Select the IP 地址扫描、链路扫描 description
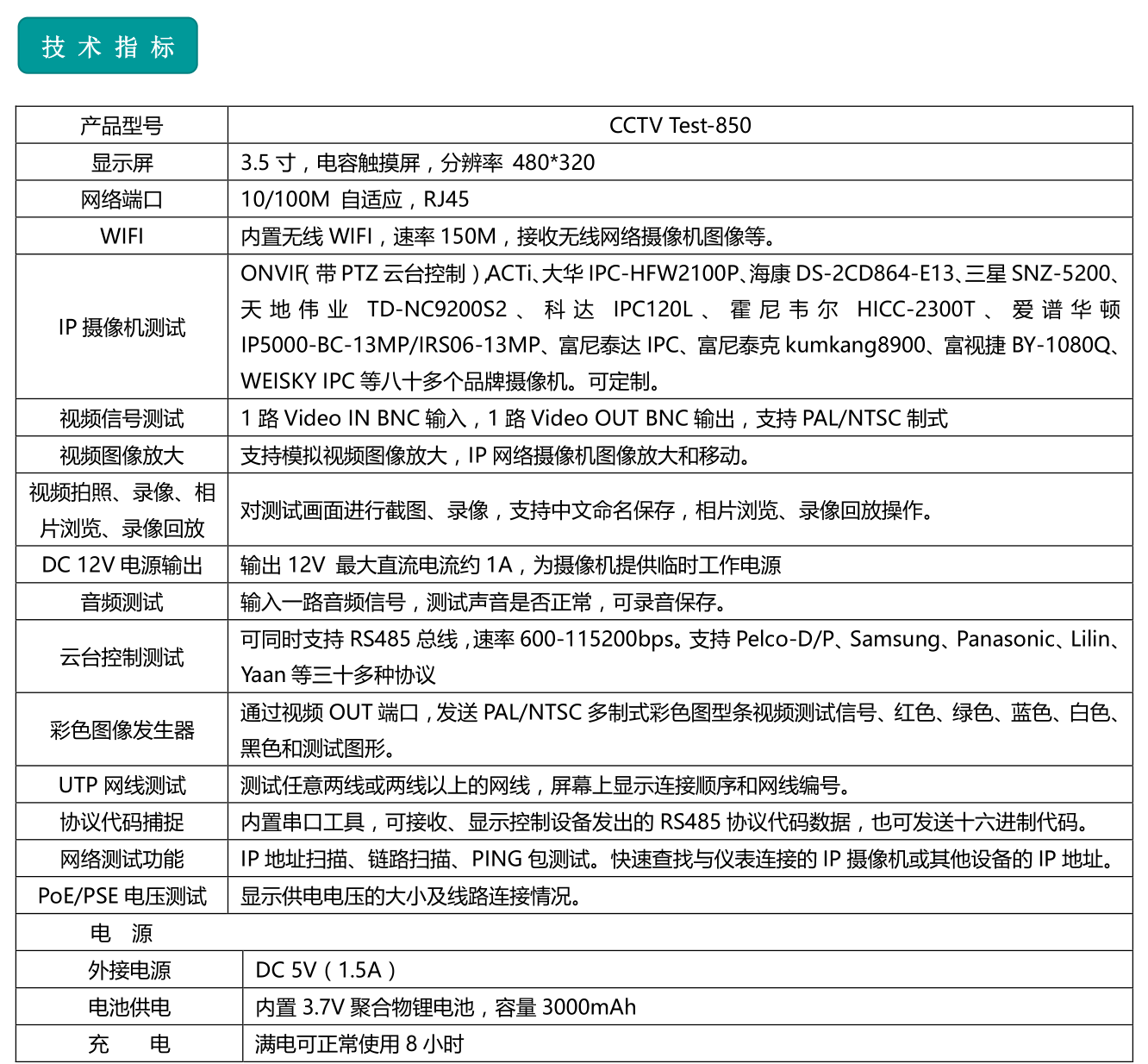The width and height of the screenshot is (1148, 1064). click(x=679, y=860)
